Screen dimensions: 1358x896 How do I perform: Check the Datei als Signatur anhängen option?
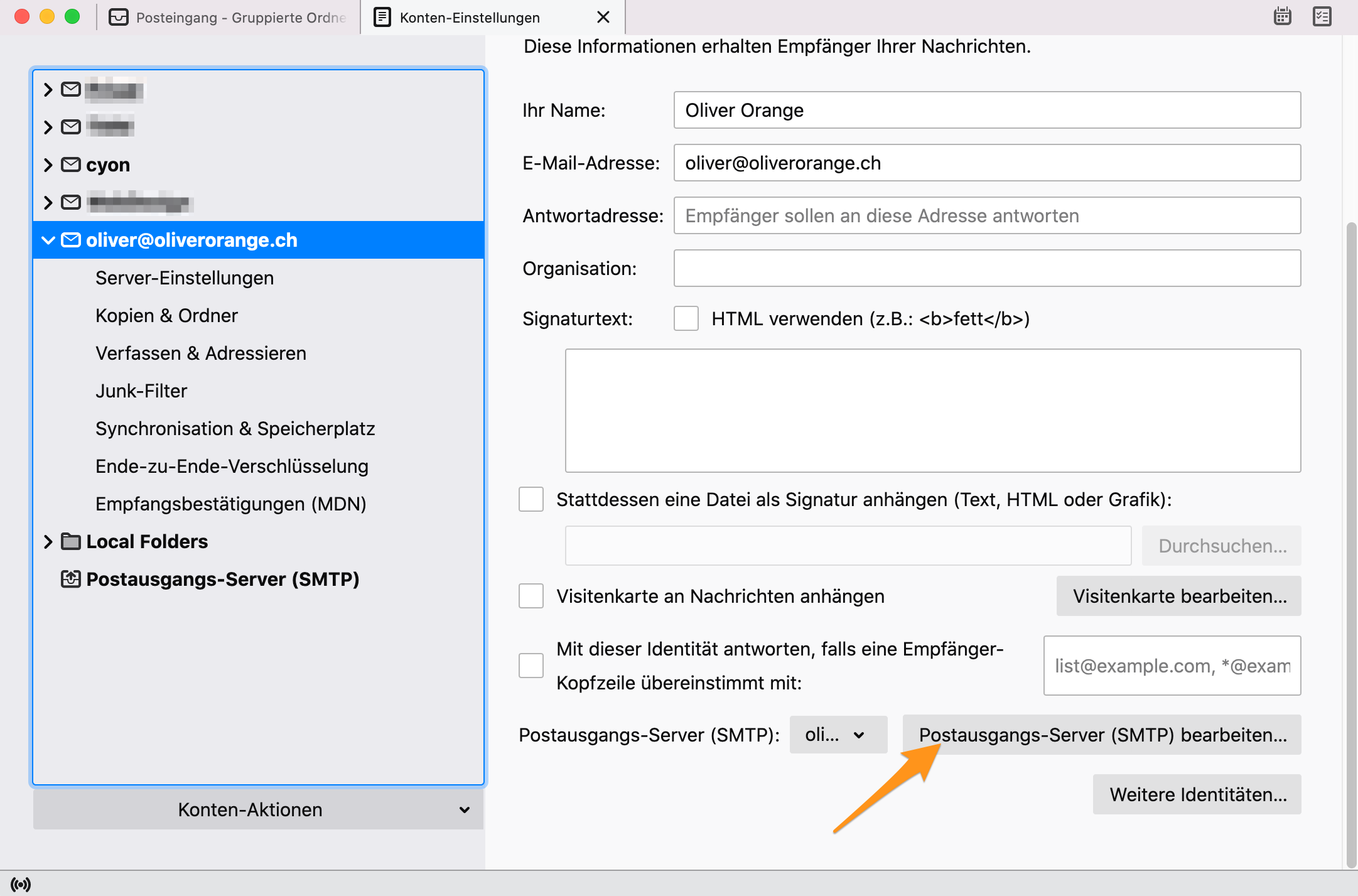[x=531, y=499]
